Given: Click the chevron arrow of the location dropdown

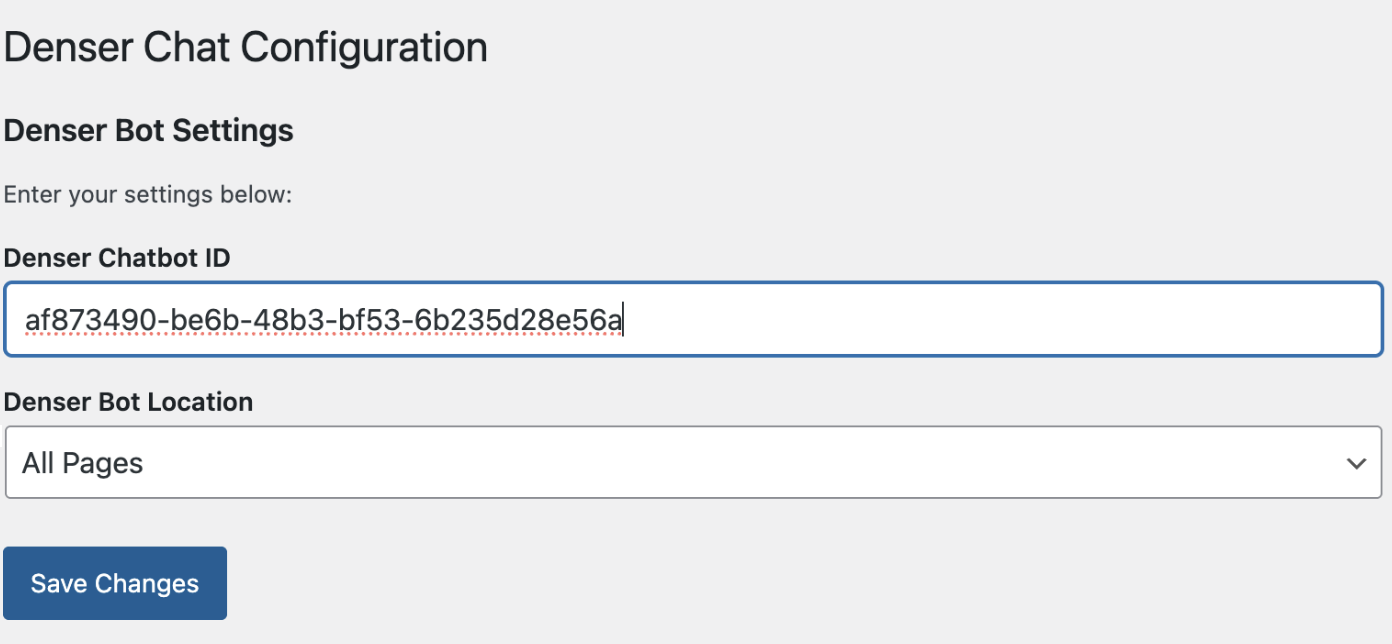Looking at the screenshot, I should (1356, 463).
